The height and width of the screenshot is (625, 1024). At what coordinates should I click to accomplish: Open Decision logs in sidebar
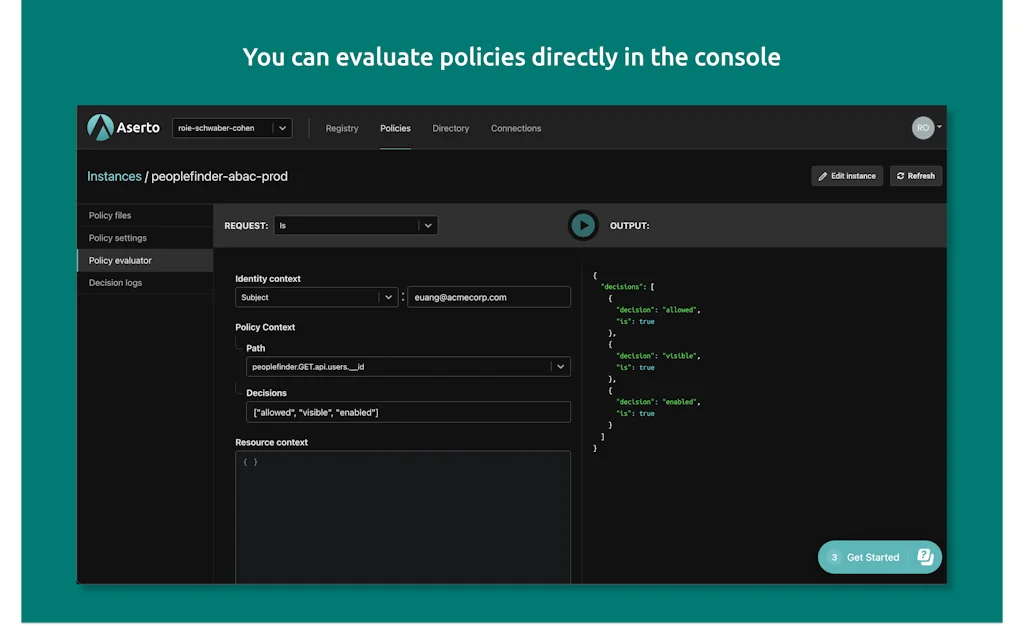coord(115,283)
